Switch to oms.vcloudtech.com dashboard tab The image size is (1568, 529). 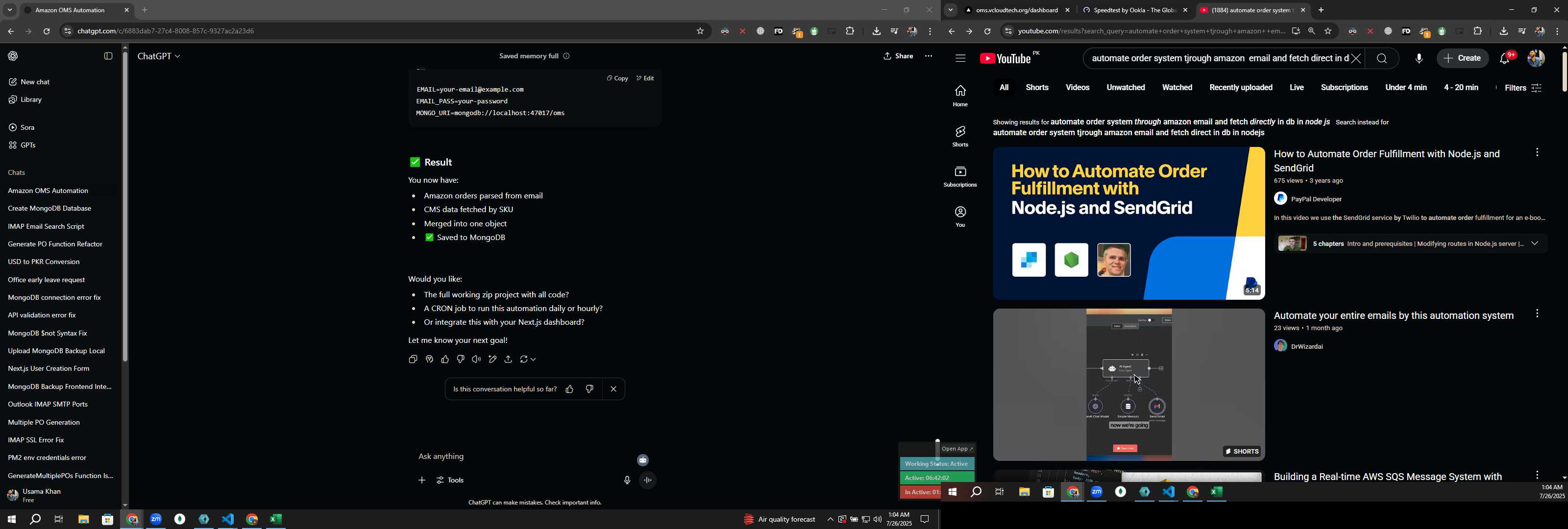1016,11
